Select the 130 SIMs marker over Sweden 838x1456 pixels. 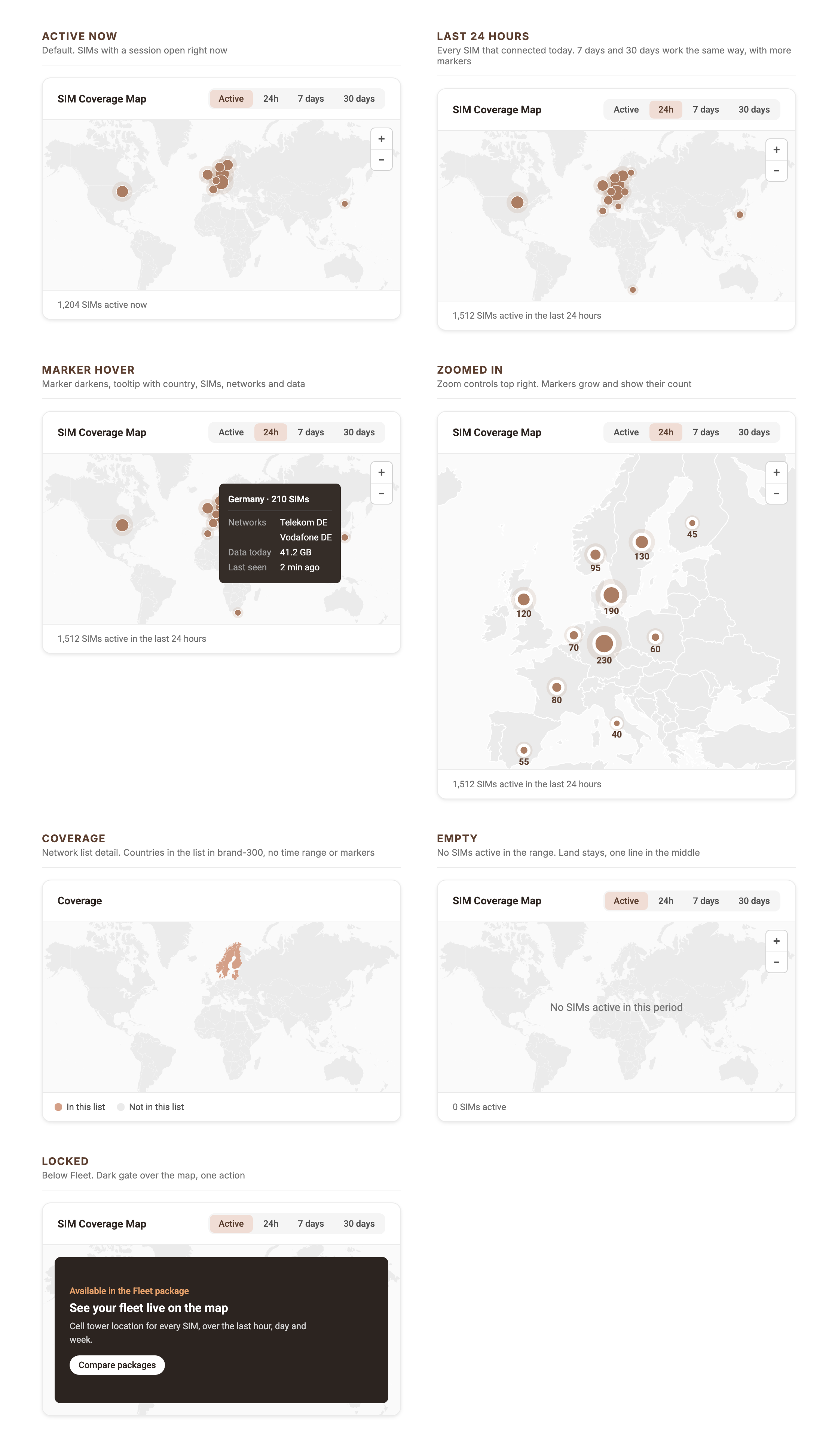click(x=642, y=542)
